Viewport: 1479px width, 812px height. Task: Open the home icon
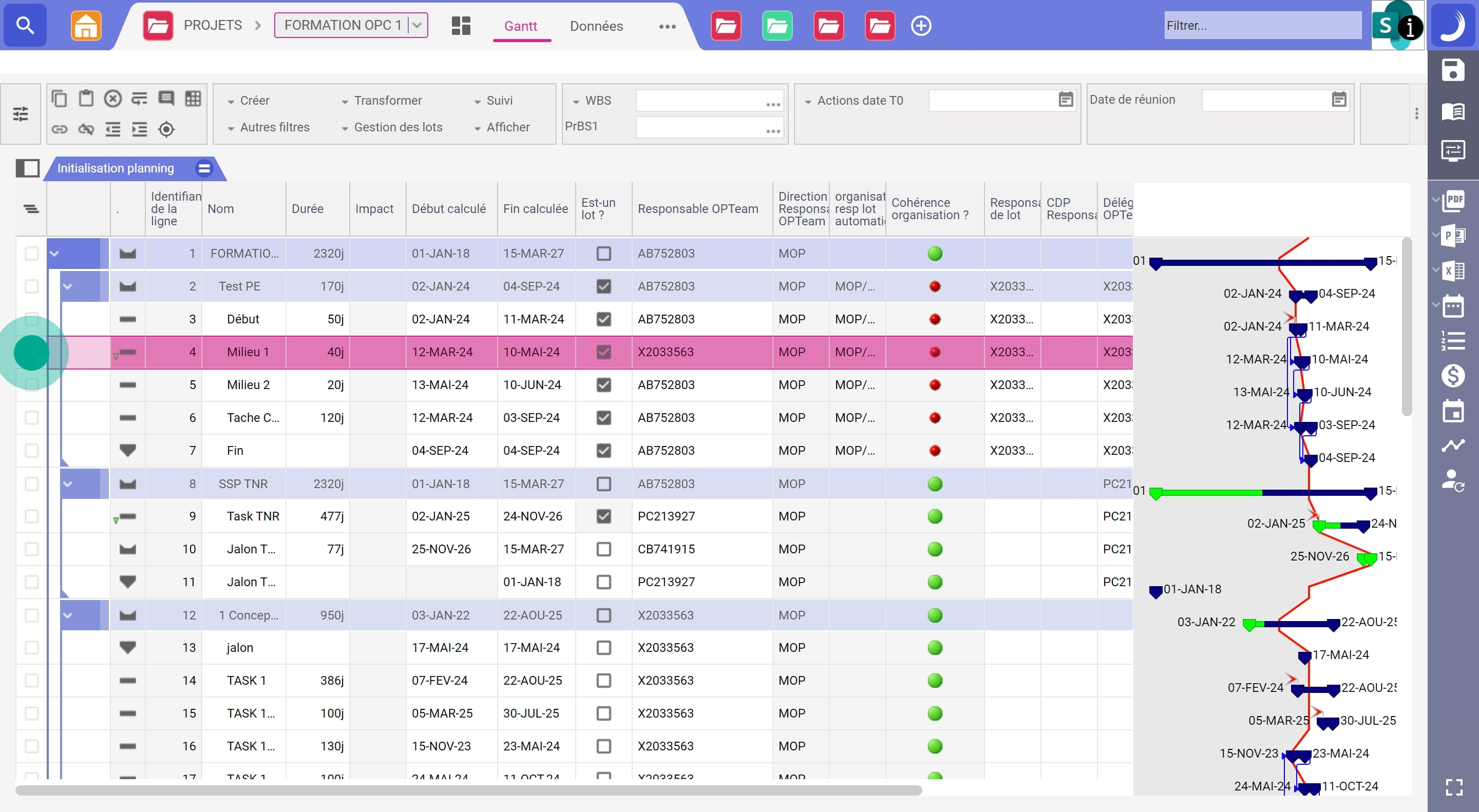(x=86, y=25)
